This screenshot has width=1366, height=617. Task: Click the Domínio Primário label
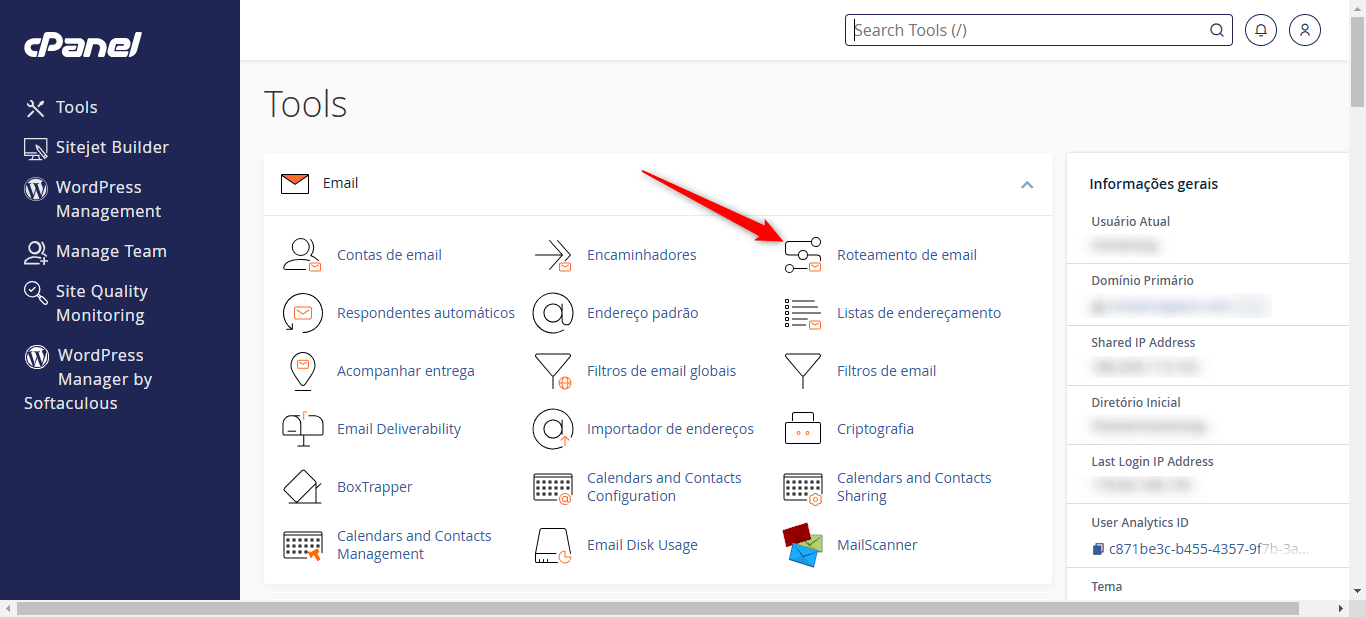click(x=1142, y=281)
